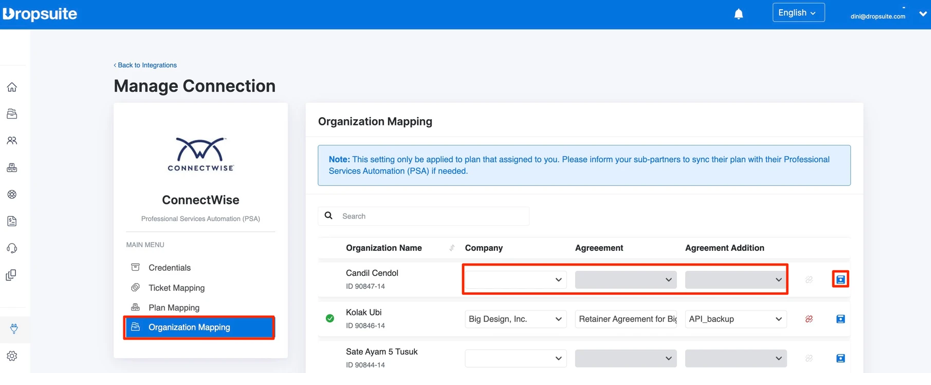Click the link icon in Sate Ayam row
The height and width of the screenshot is (385, 931).
pos(809,358)
